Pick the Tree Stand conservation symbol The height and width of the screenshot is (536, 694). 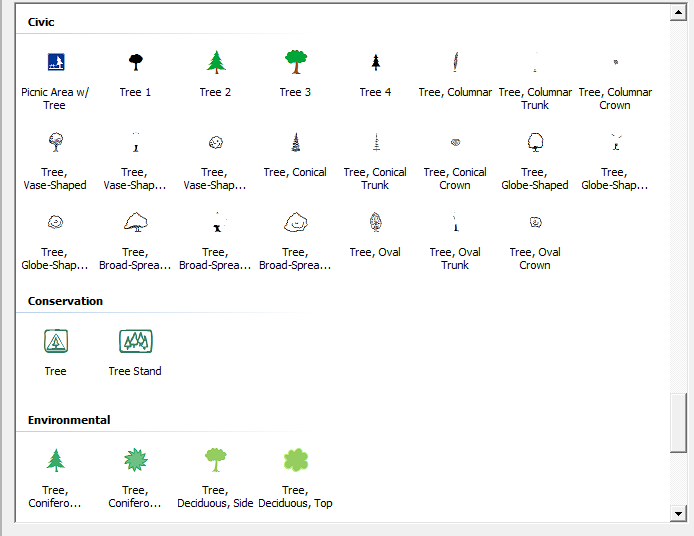click(136, 341)
